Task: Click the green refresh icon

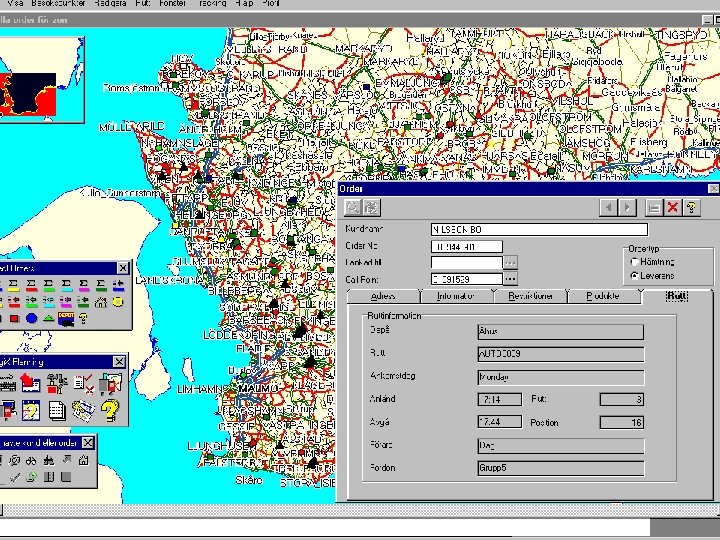Action: 31,477
